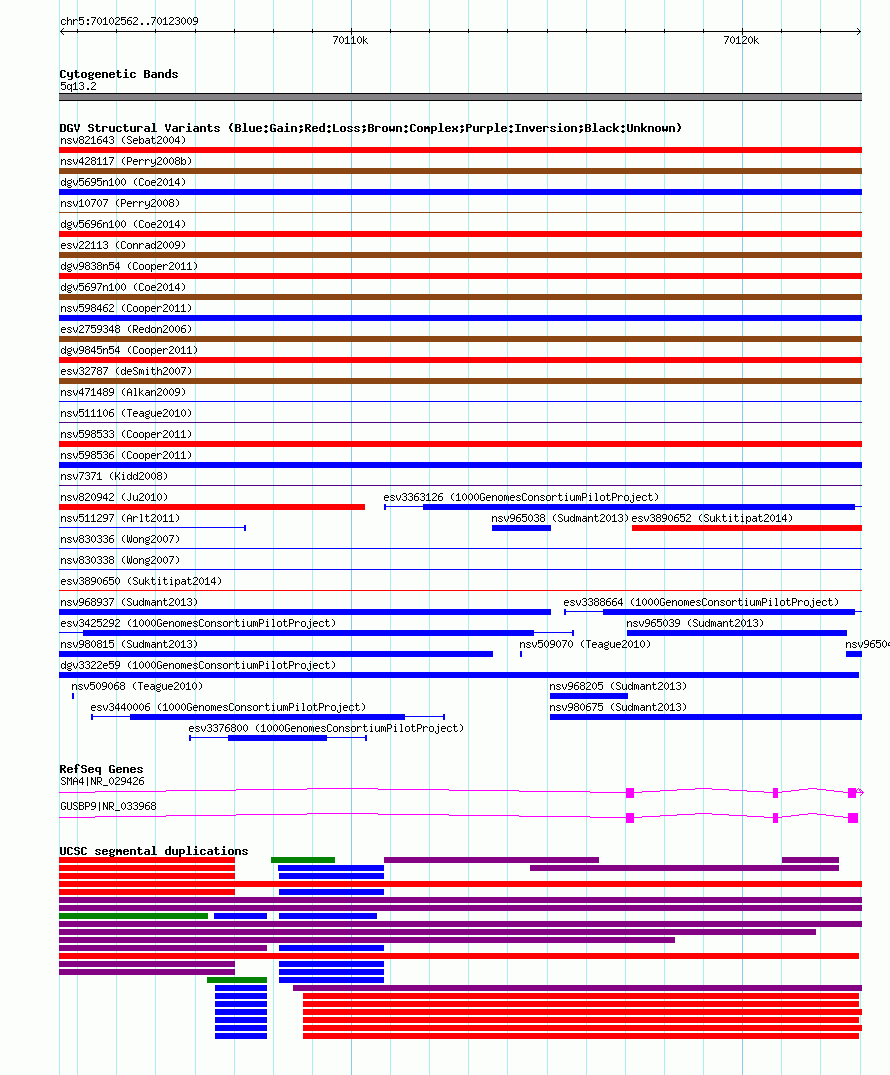Viewport: 890px width, 1075px height.
Task: Click nsv598533 (Cooper2011) label
Action: [126, 435]
